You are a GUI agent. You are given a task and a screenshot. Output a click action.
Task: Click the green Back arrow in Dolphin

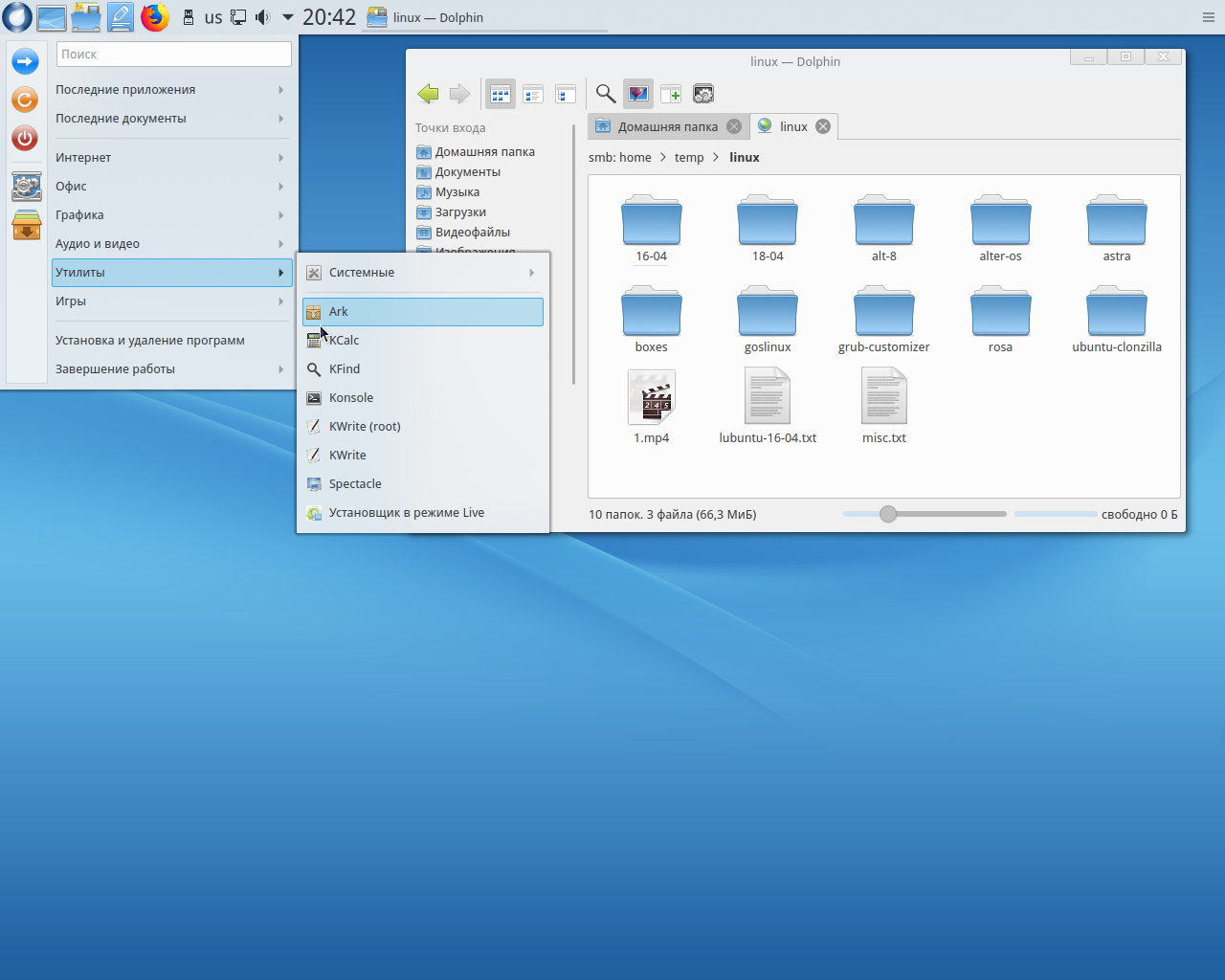click(x=428, y=94)
